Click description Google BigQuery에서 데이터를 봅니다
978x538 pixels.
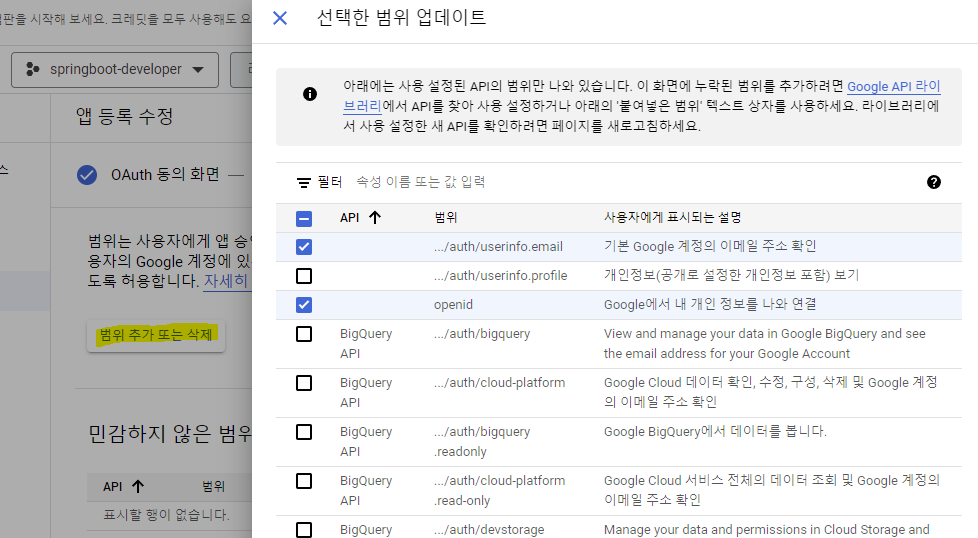[715, 431]
